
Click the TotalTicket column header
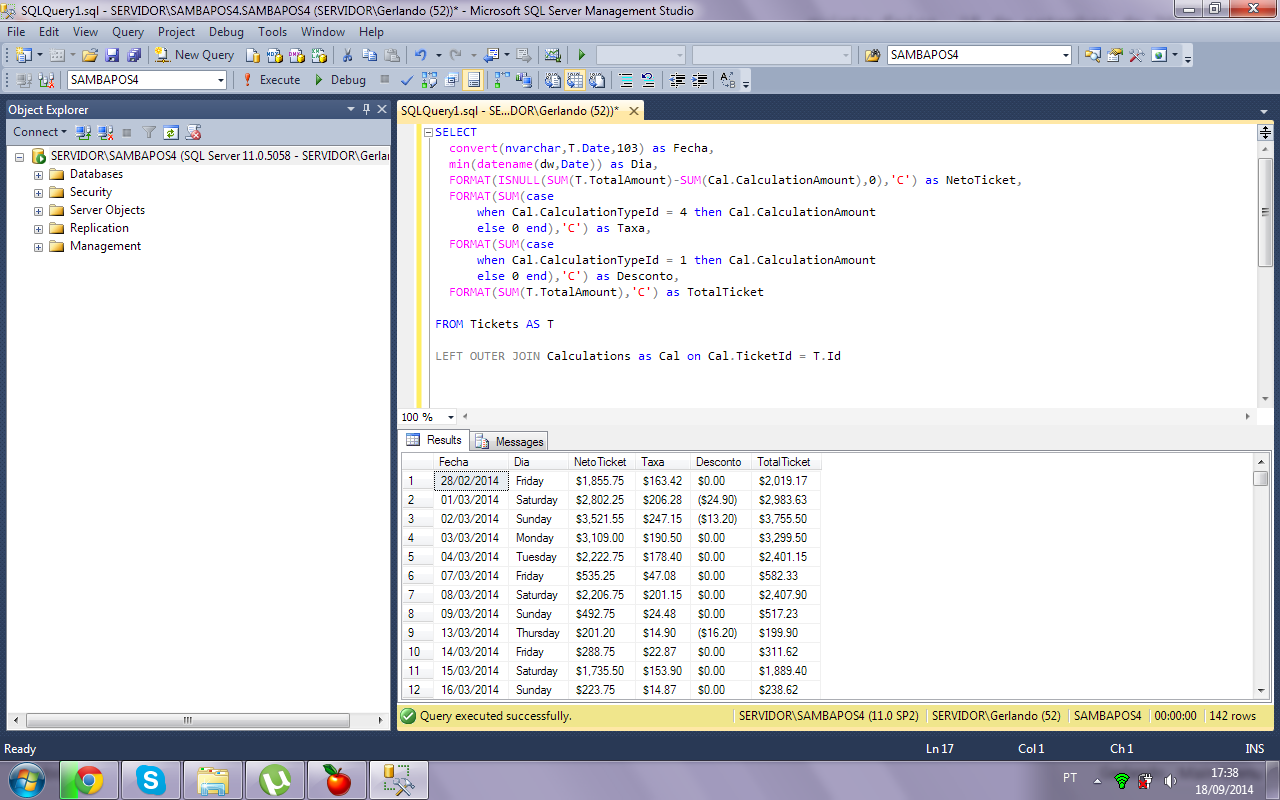pyautogui.click(x=785, y=462)
